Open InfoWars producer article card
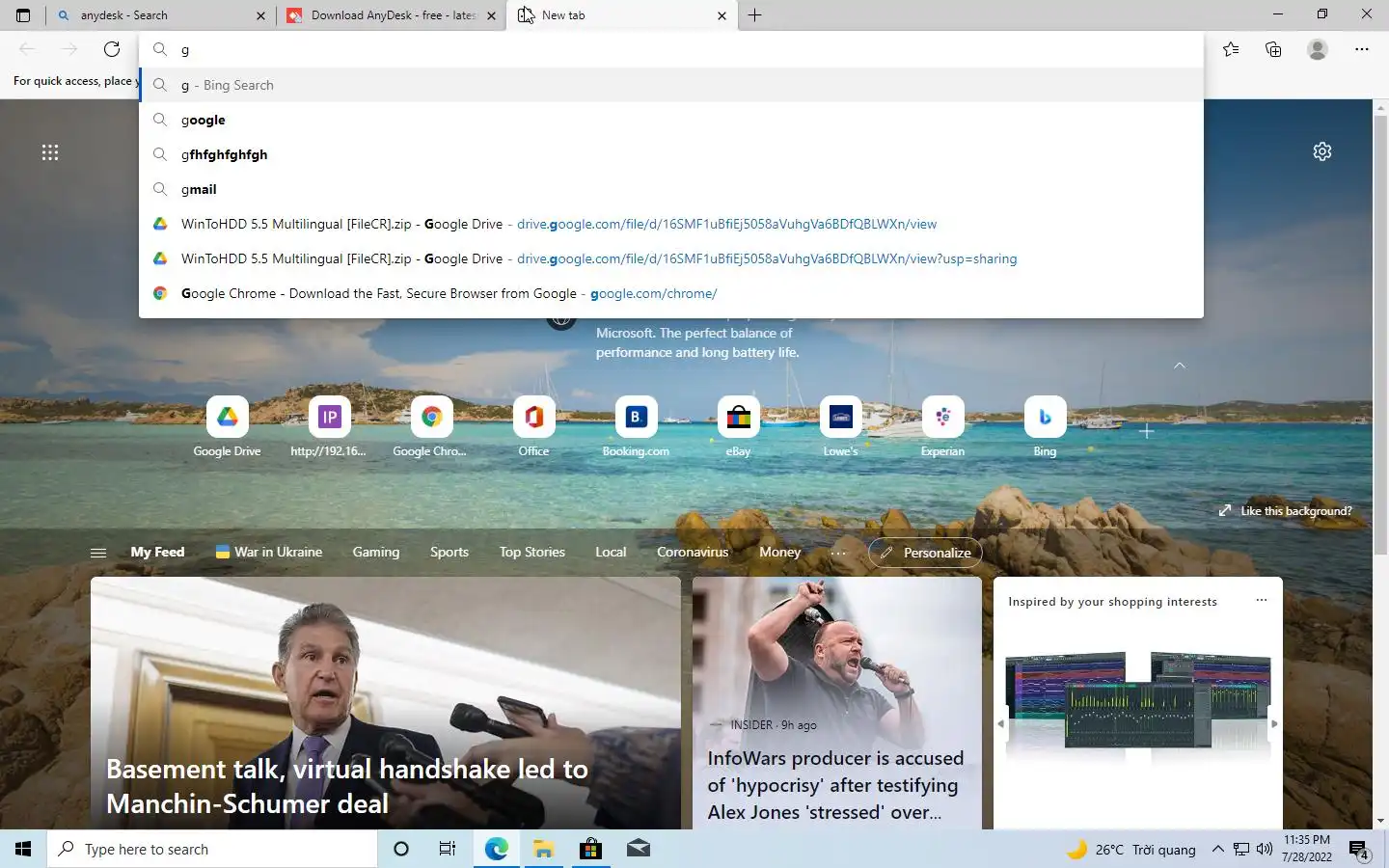 [837, 703]
